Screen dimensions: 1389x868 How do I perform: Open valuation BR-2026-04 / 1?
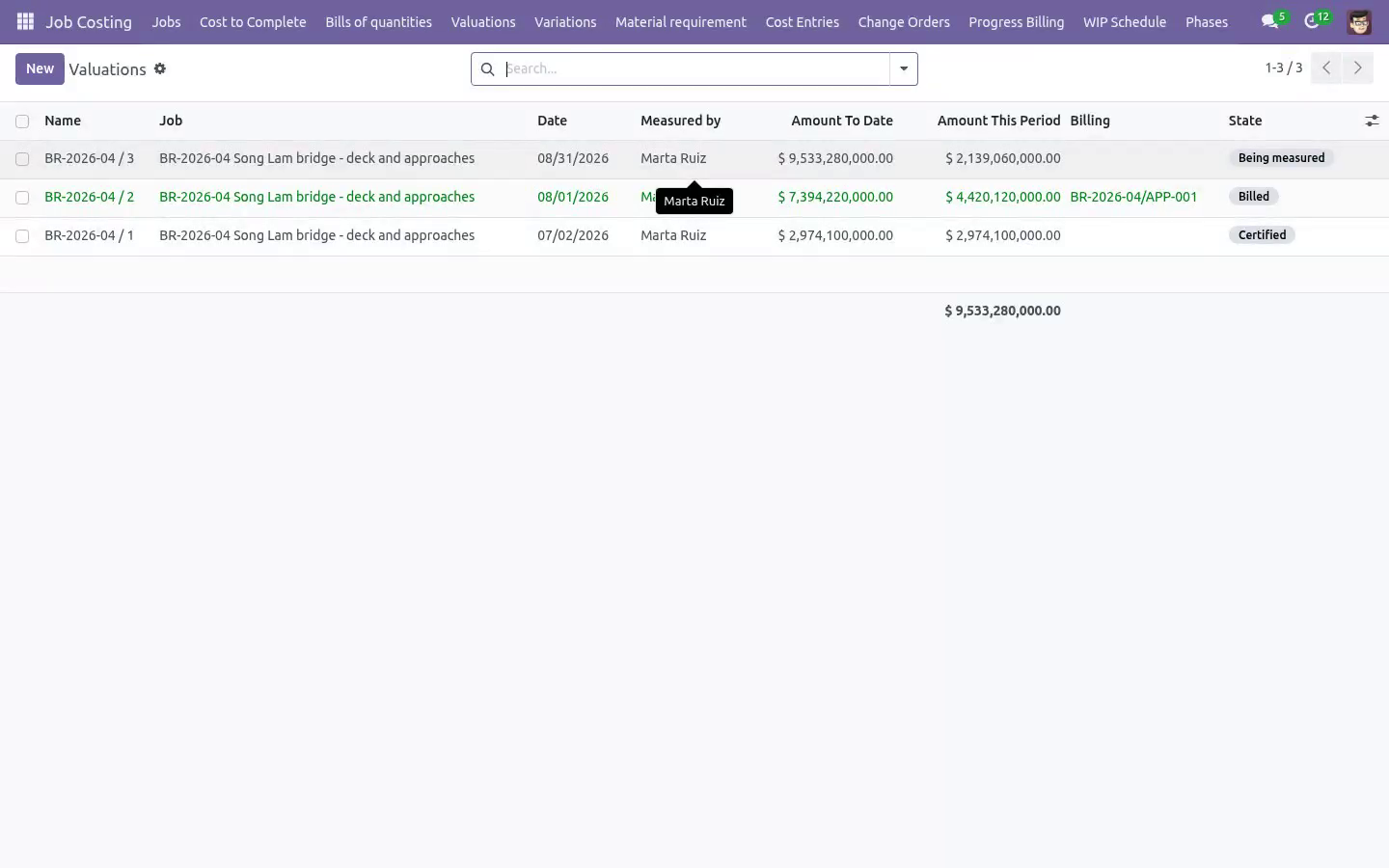89,235
